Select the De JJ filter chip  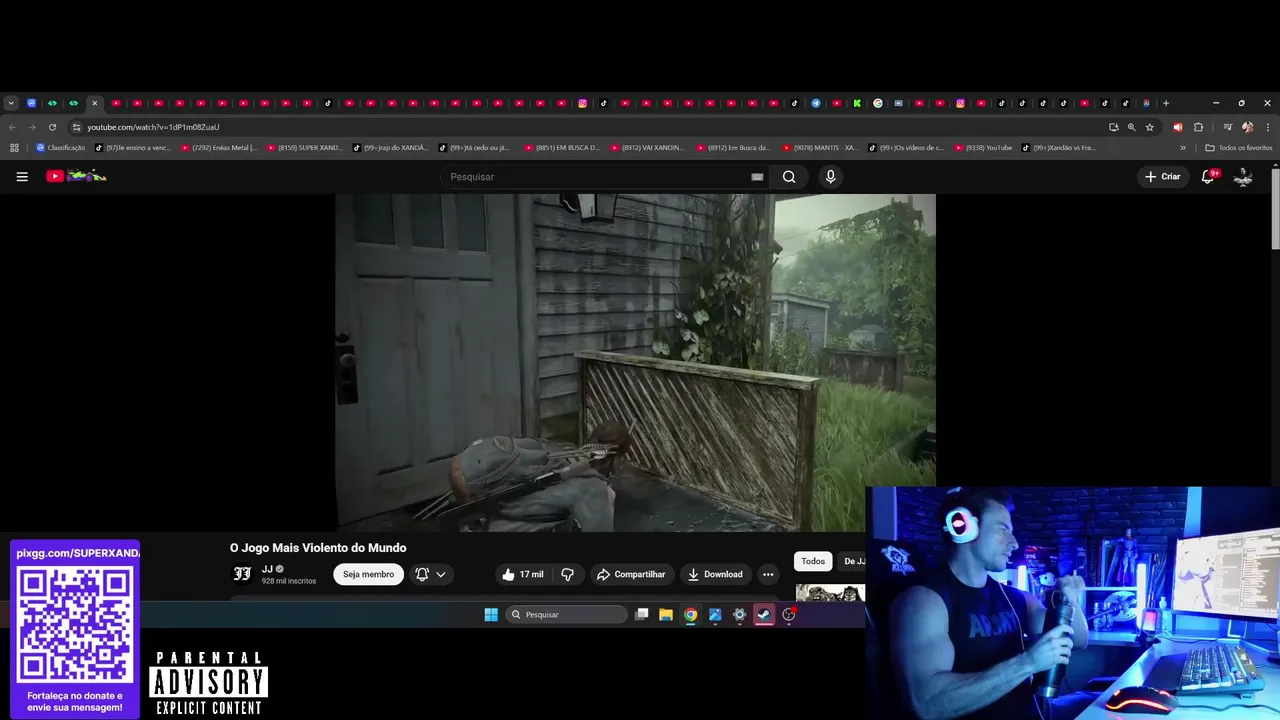(x=852, y=561)
